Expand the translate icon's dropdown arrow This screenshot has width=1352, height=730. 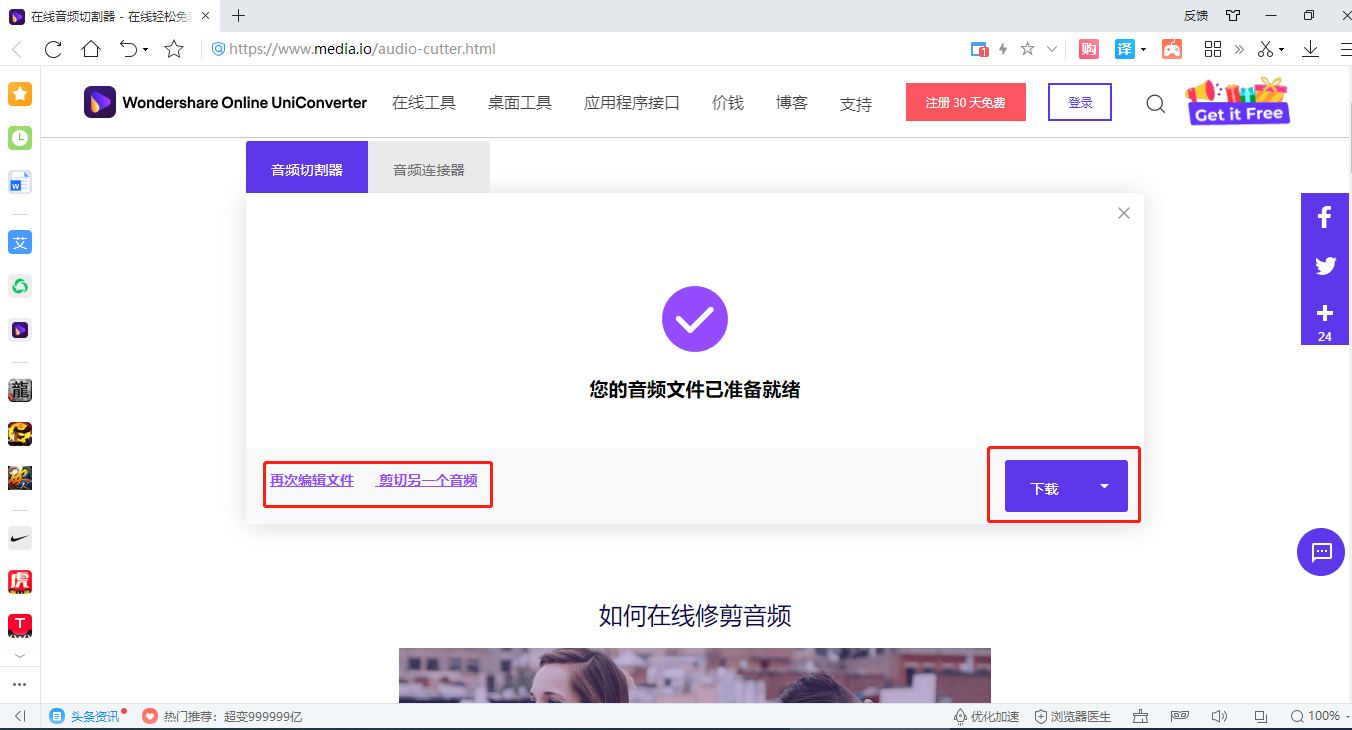[x=1142, y=48]
